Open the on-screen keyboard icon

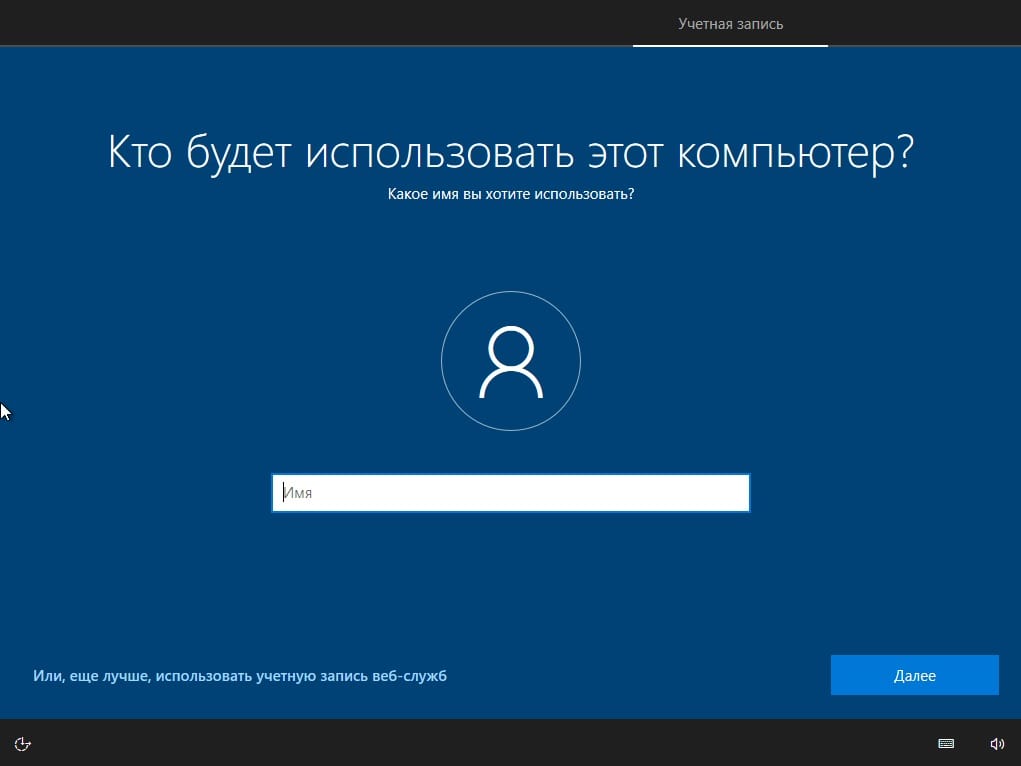(x=946, y=743)
